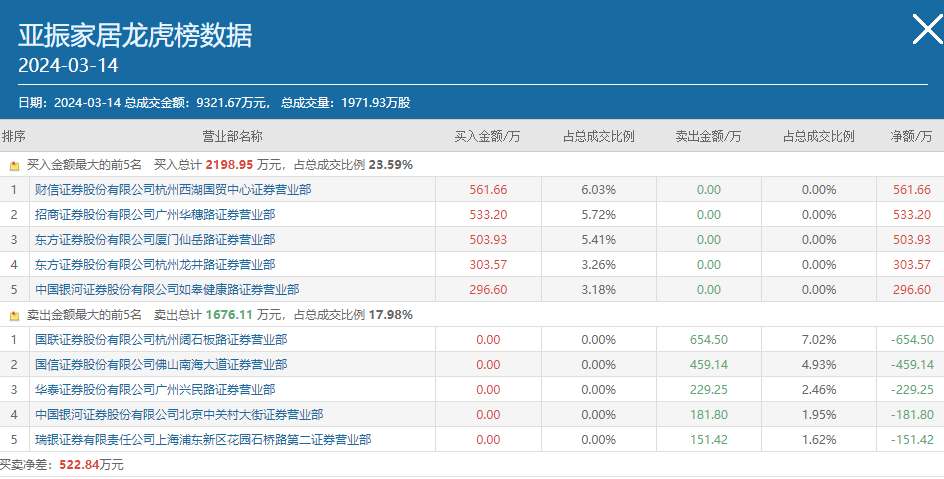944x479 pixels.
Task: Click the 2.46% sell proportion cell
Action: tap(819, 390)
